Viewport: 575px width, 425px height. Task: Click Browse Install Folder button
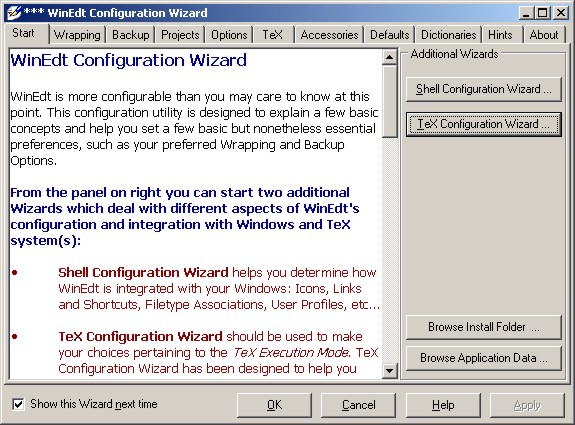484,327
